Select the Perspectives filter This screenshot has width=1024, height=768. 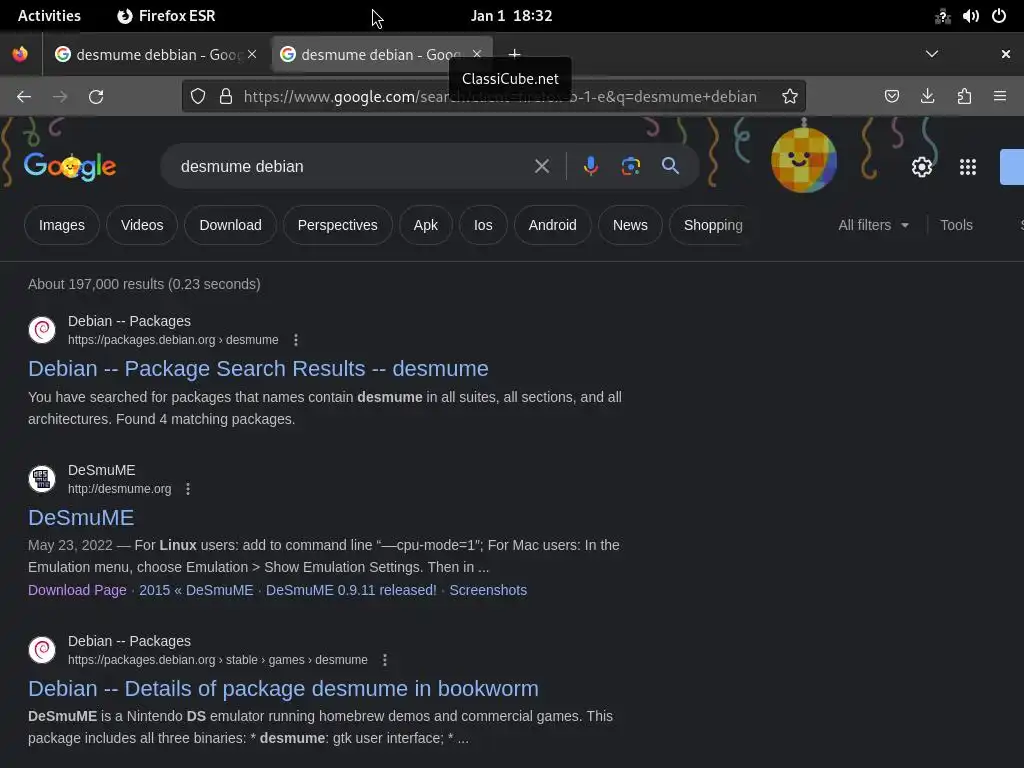coord(338,225)
